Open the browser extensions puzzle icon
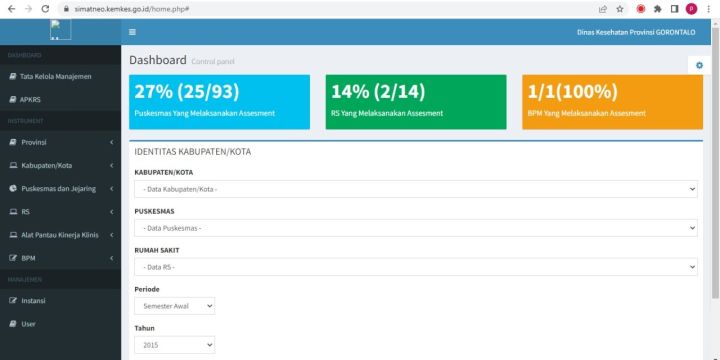 tap(658, 9)
